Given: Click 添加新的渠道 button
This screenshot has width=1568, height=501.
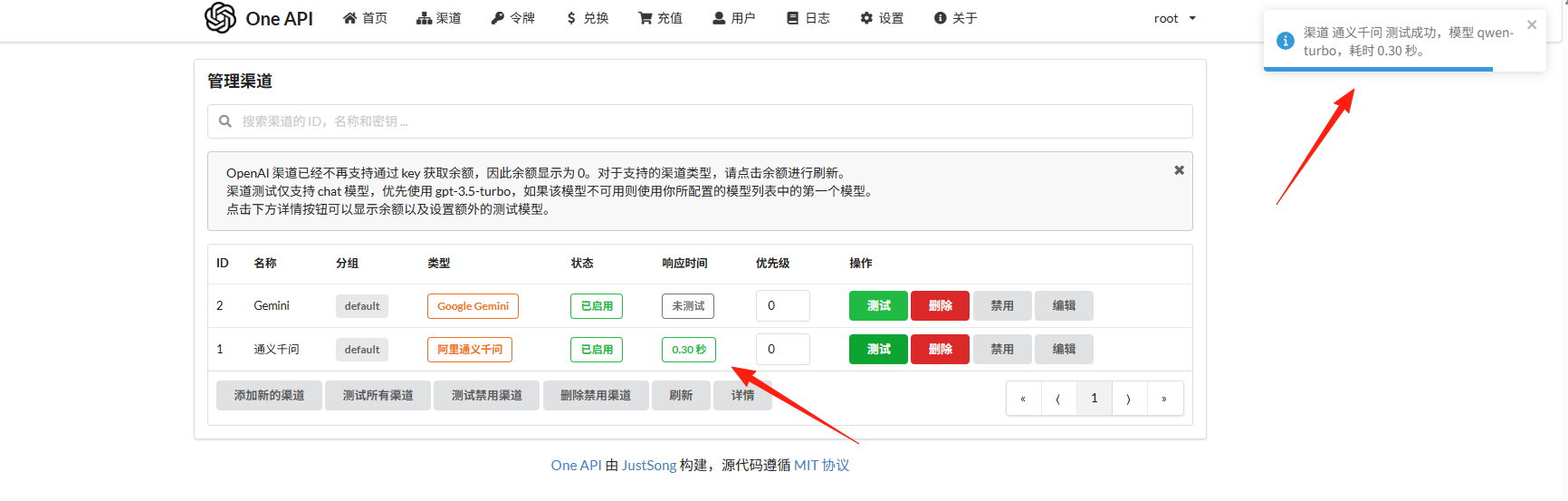Looking at the screenshot, I should point(269,396).
